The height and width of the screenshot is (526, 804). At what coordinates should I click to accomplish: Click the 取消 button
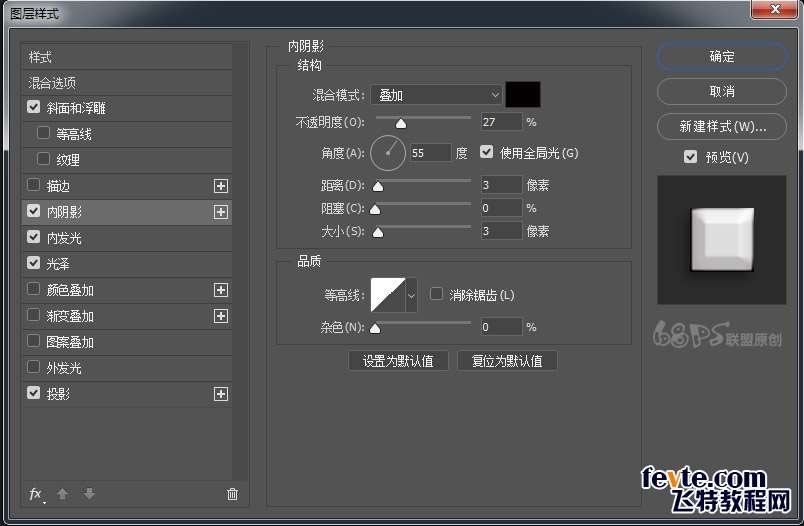coord(721,91)
